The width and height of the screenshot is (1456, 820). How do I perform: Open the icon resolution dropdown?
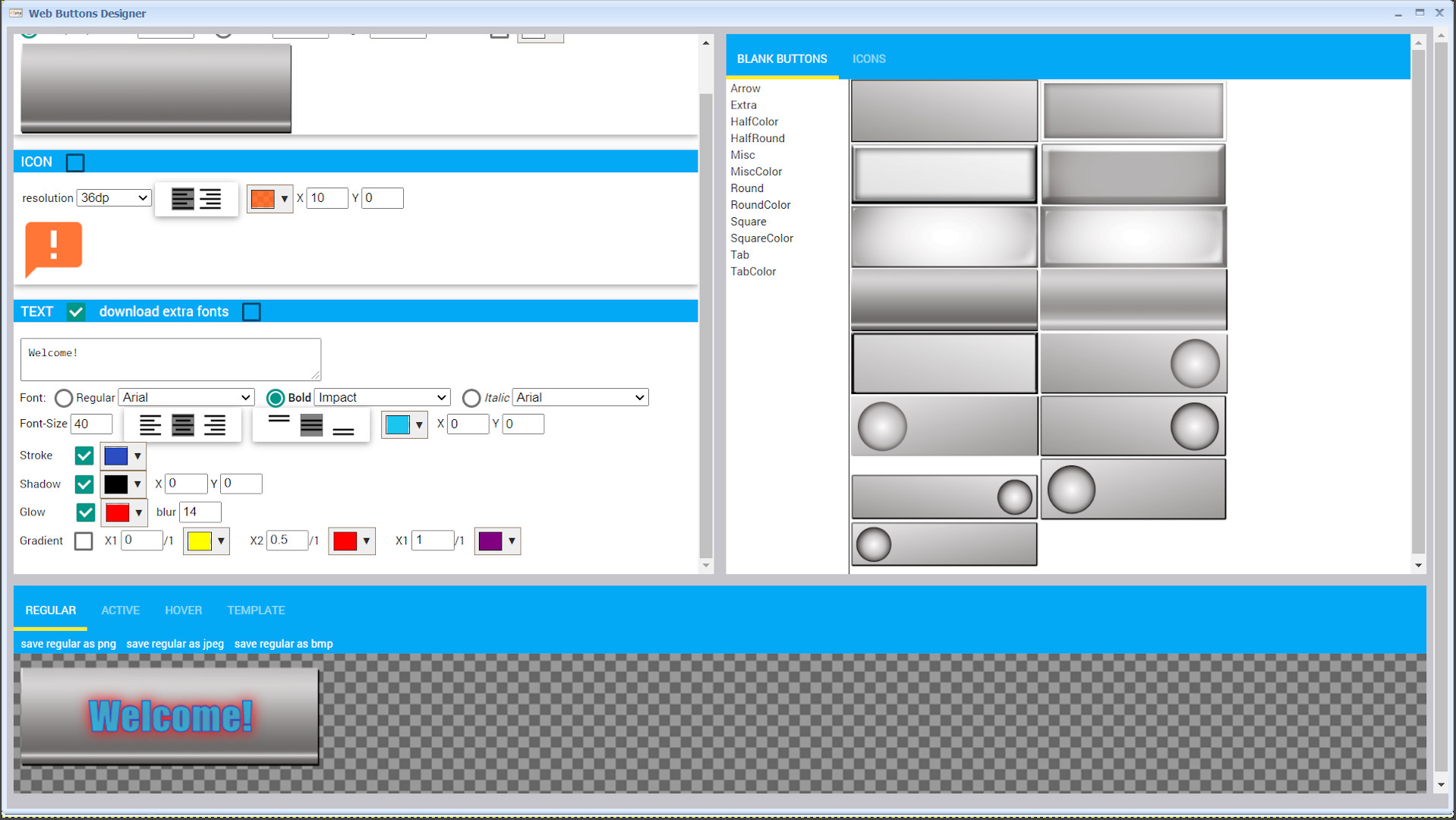113,197
